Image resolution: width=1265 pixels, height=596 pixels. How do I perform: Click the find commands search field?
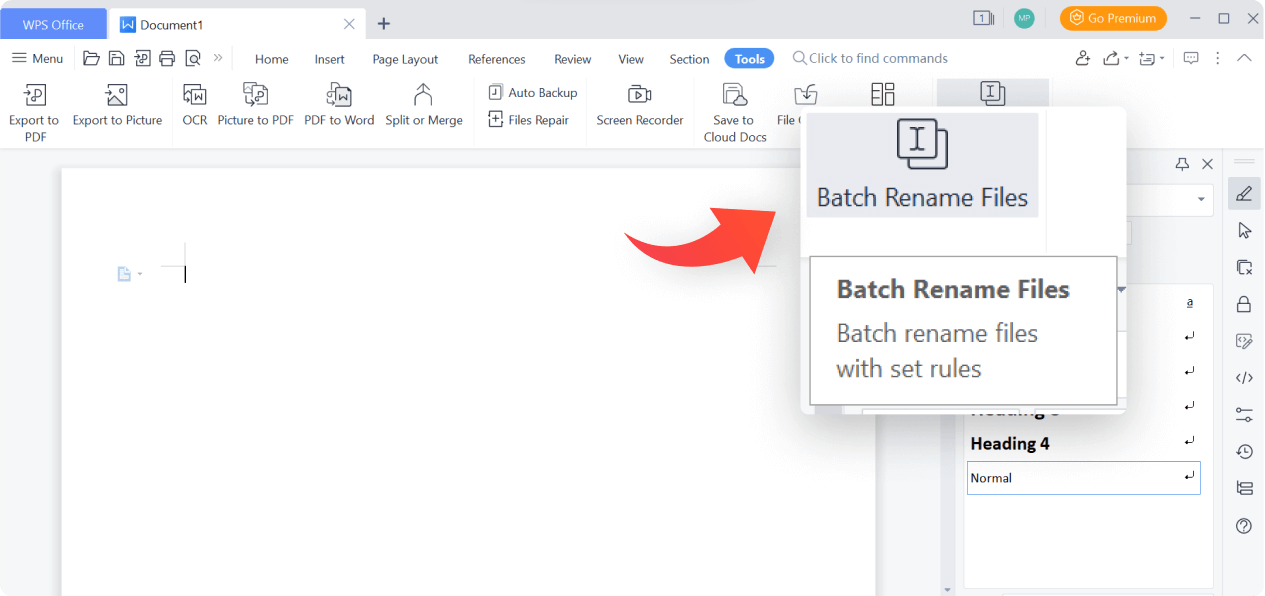pyautogui.click(x=870, y=58)
